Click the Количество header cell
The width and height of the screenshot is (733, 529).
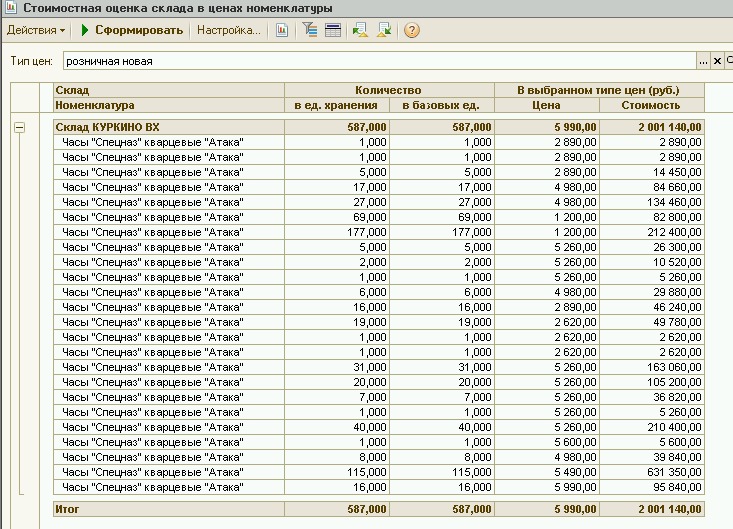tap(389, 90)
